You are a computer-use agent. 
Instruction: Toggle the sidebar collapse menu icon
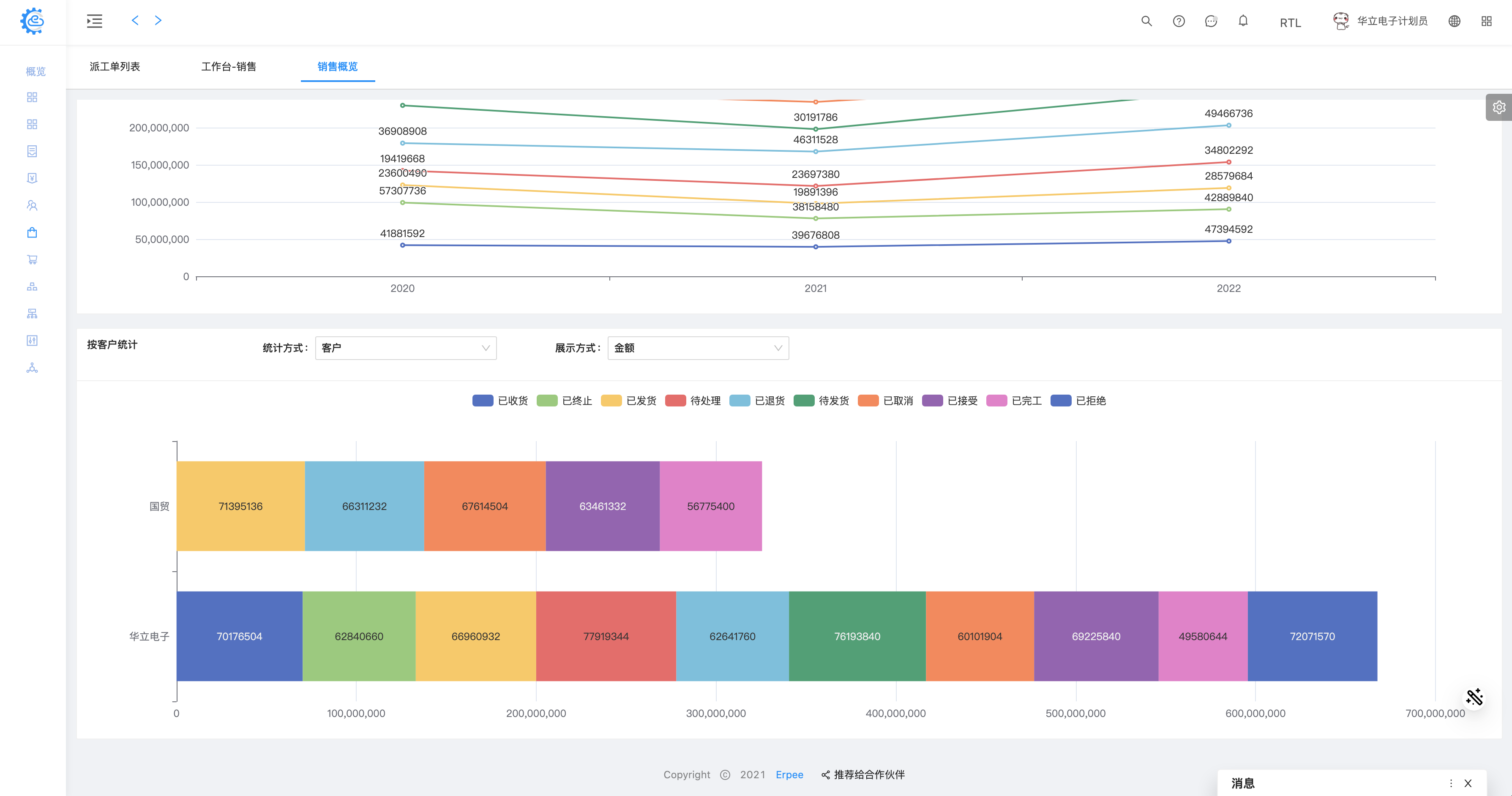(95, 21)
